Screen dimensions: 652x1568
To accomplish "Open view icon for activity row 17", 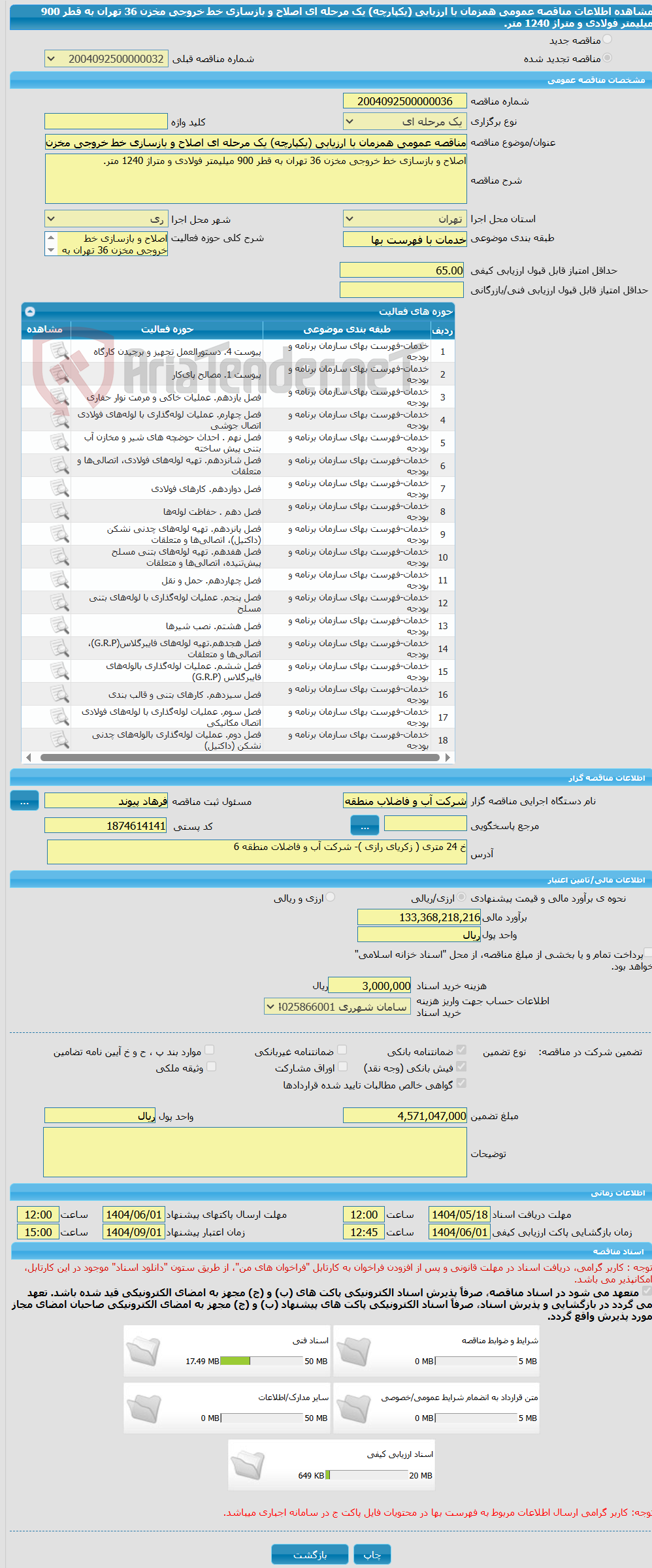I will [59, 717].
